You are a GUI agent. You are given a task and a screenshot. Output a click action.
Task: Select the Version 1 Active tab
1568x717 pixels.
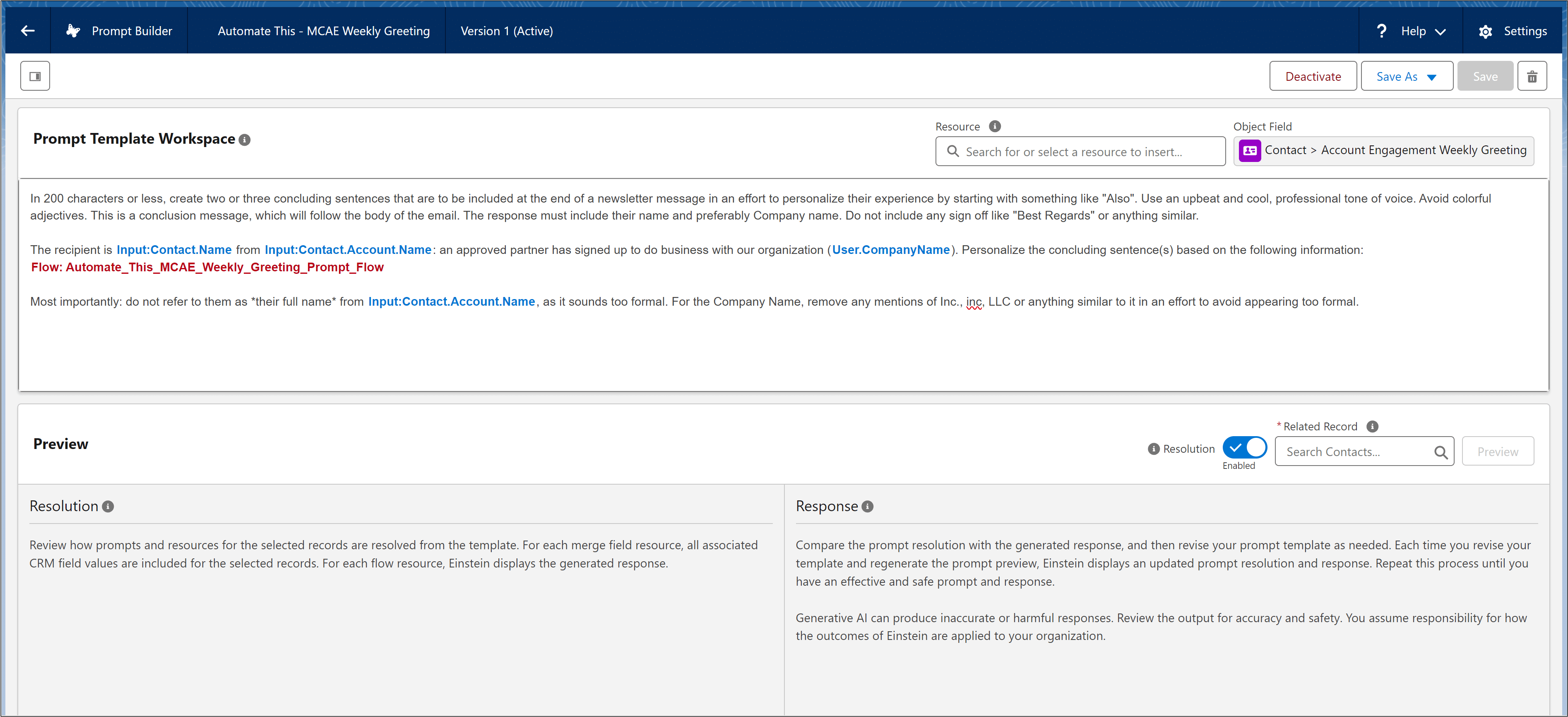click(506, 30)
